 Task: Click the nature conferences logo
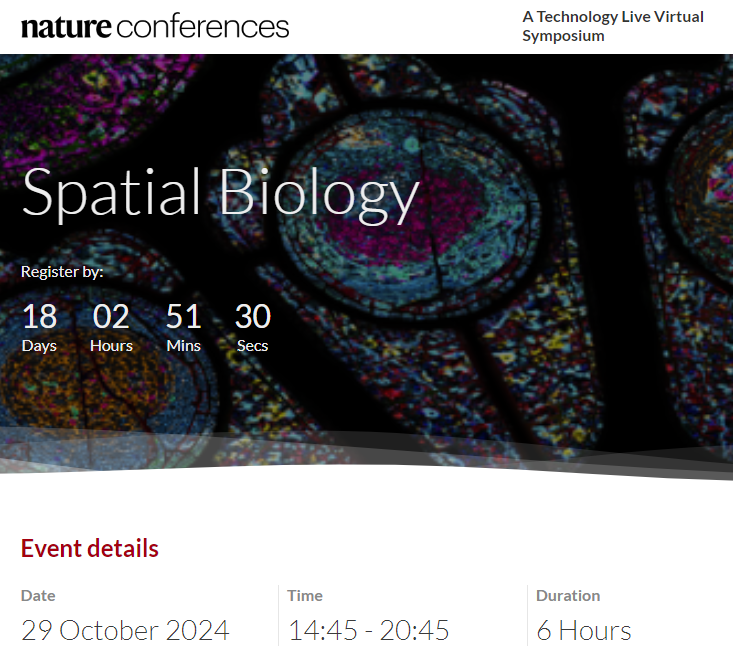pyautogui.click(x=155, y=26)
